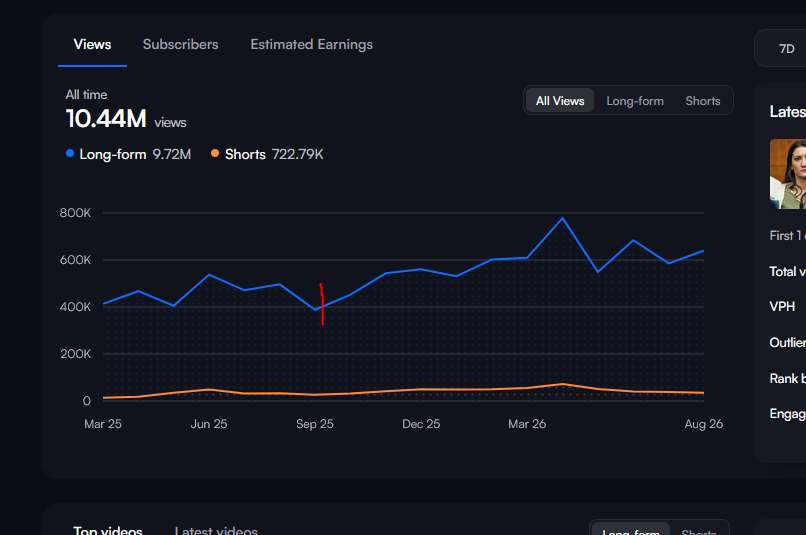
Task: Click the Dec 25 axis label
Action: click(x=421, y=424)
